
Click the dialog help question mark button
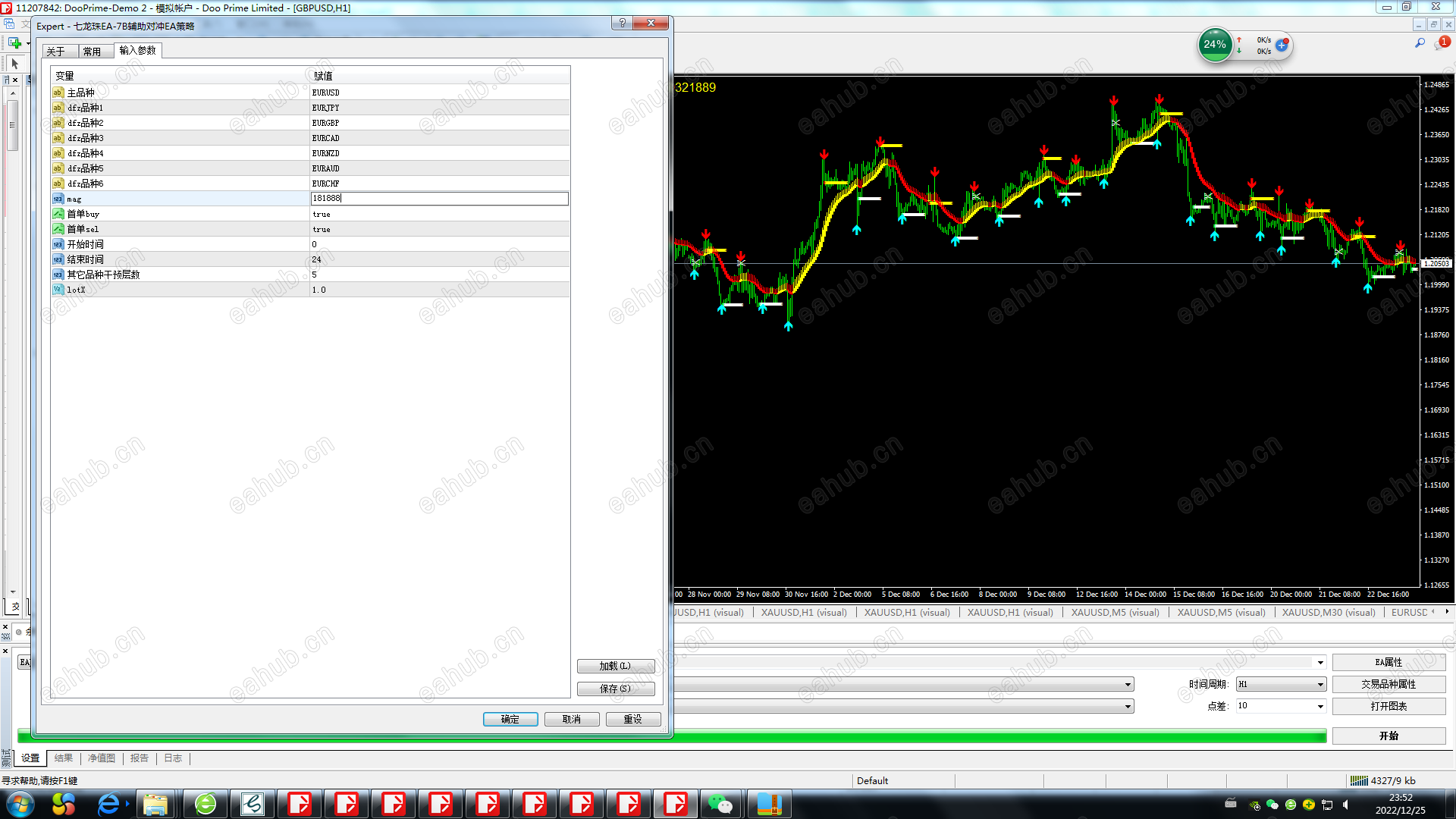(622, 24)
